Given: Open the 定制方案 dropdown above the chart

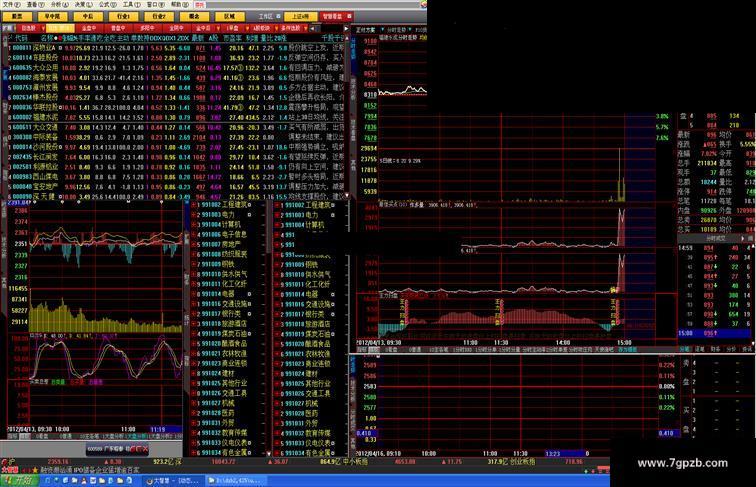Looking at the screenshot, I should 382,30.
